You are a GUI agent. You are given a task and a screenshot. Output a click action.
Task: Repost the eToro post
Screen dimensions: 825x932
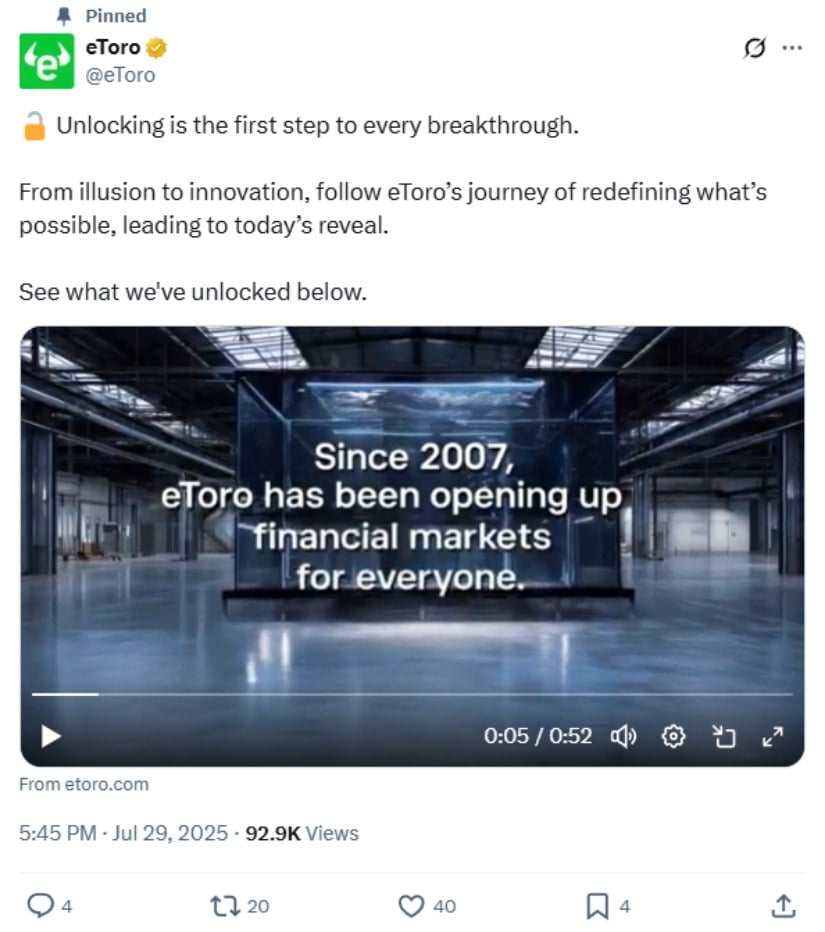(223, 906)
